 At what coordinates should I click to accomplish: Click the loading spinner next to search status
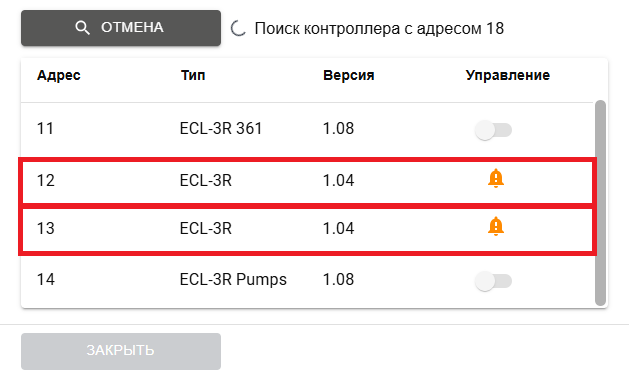[x=238, y=28]
